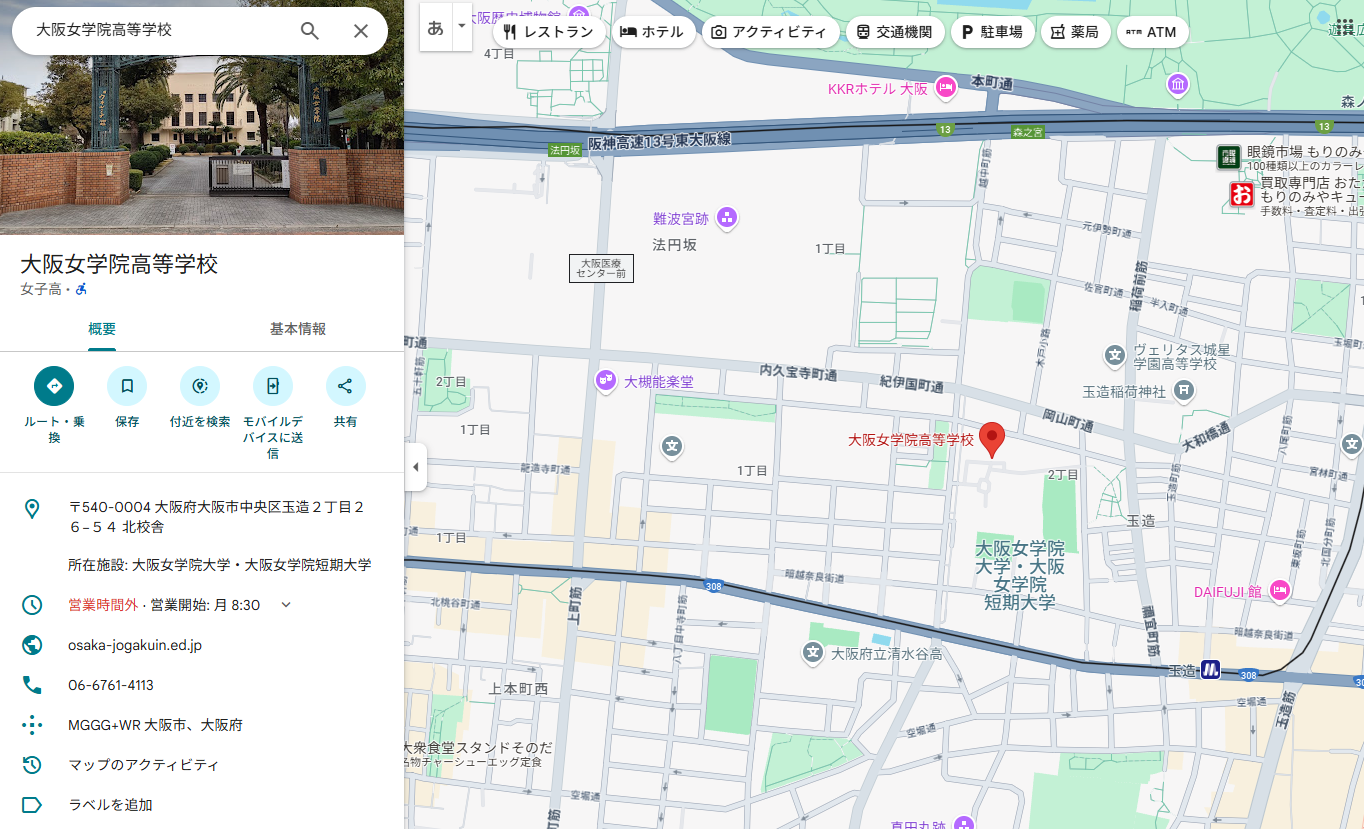
Task: Click the 大阪府立清水谷高 school marker
Action: point(813,653)
